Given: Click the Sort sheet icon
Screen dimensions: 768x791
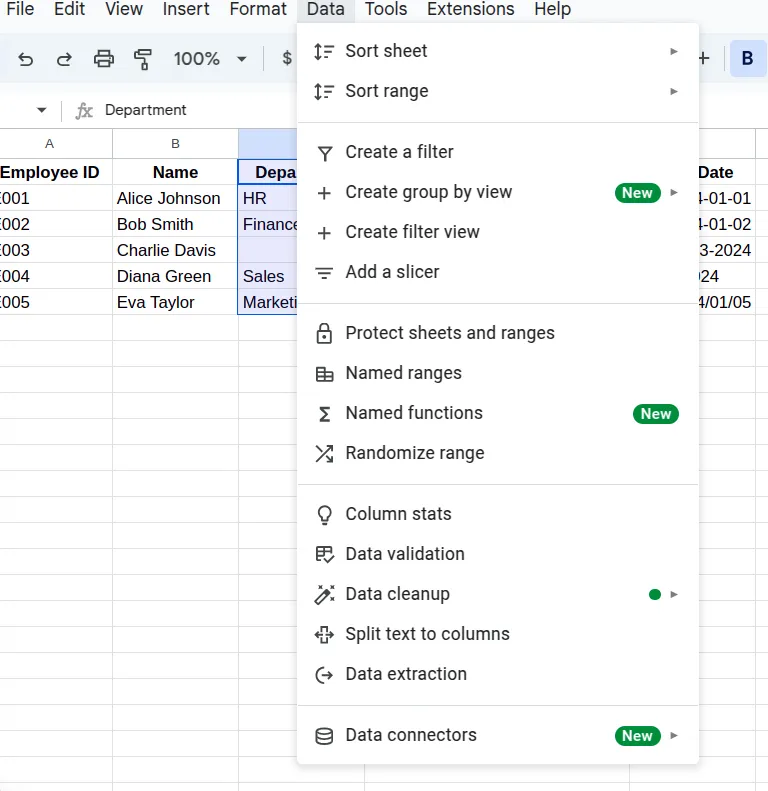Looking at the screenshot, I should [324, 51].
